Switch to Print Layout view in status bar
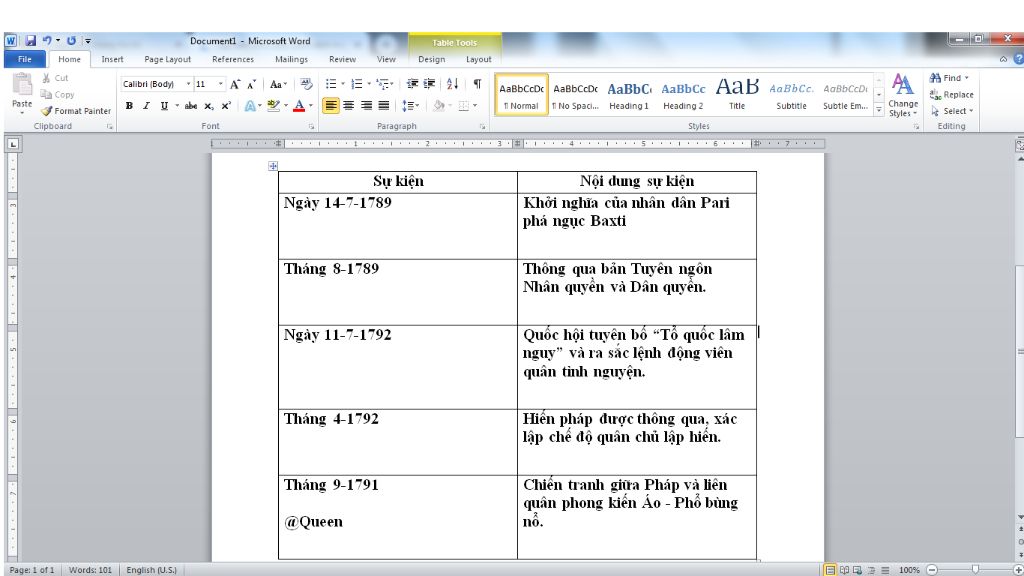Viewport: 1024px width, 576px height. click(x=830, y=570)
